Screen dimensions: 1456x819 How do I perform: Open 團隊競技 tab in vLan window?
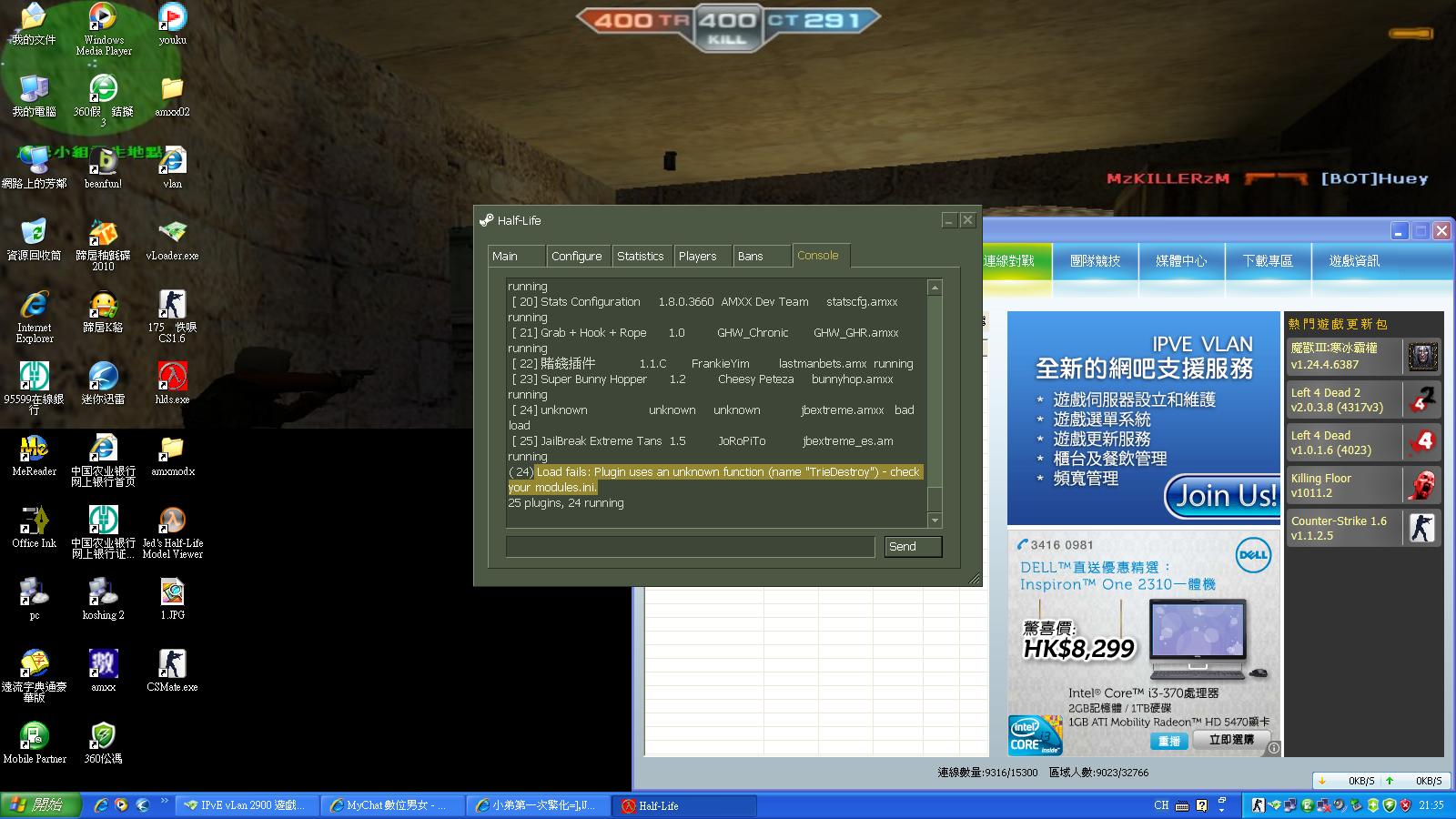[1095, 261]
